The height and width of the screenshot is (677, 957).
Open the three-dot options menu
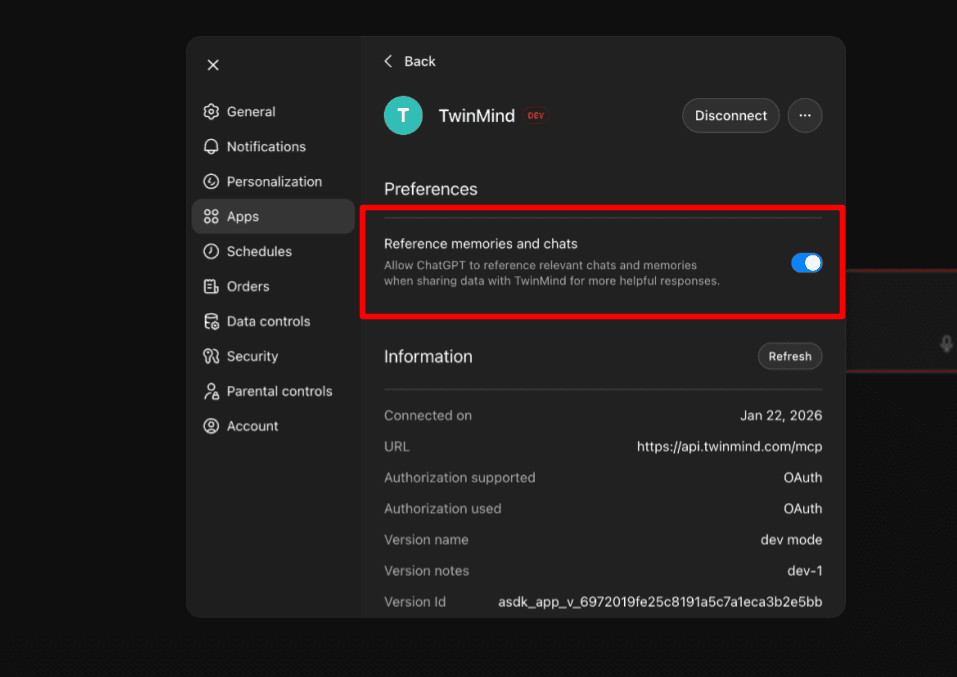click(x=804, y=115)
